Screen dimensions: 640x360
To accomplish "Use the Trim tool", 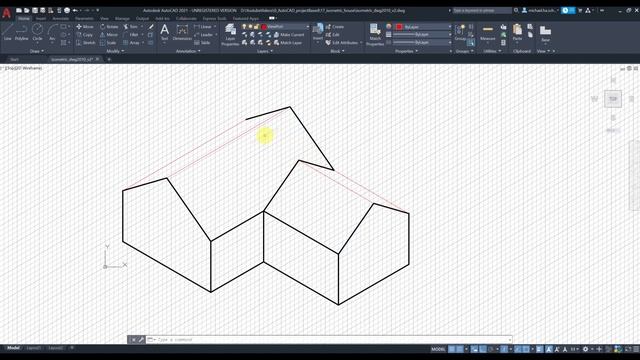I will click(131, 27).
